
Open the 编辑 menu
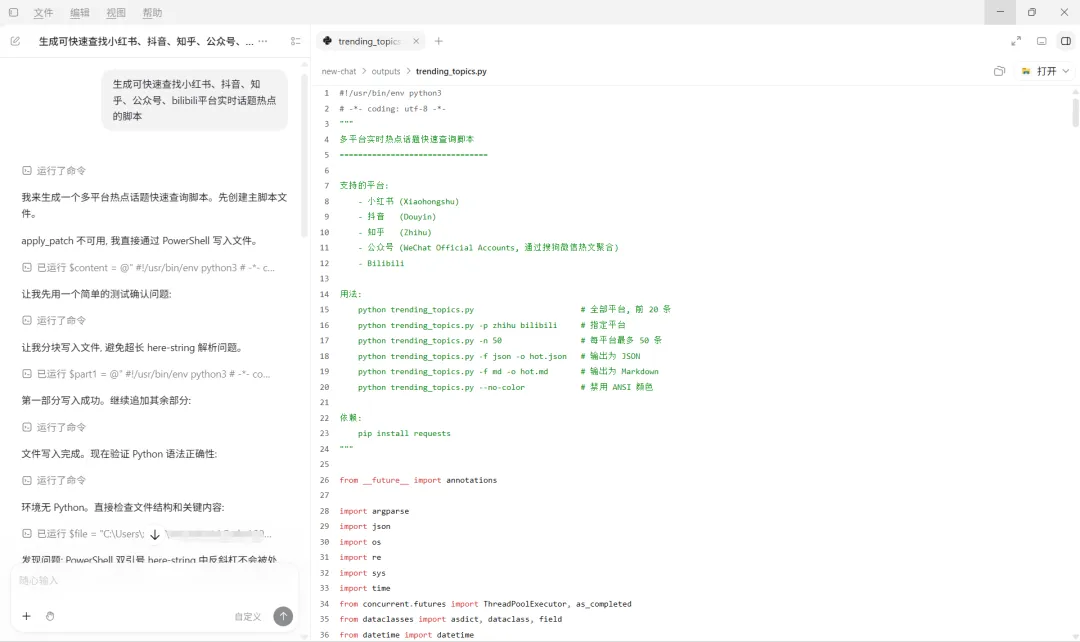click(x=80, y=12)
